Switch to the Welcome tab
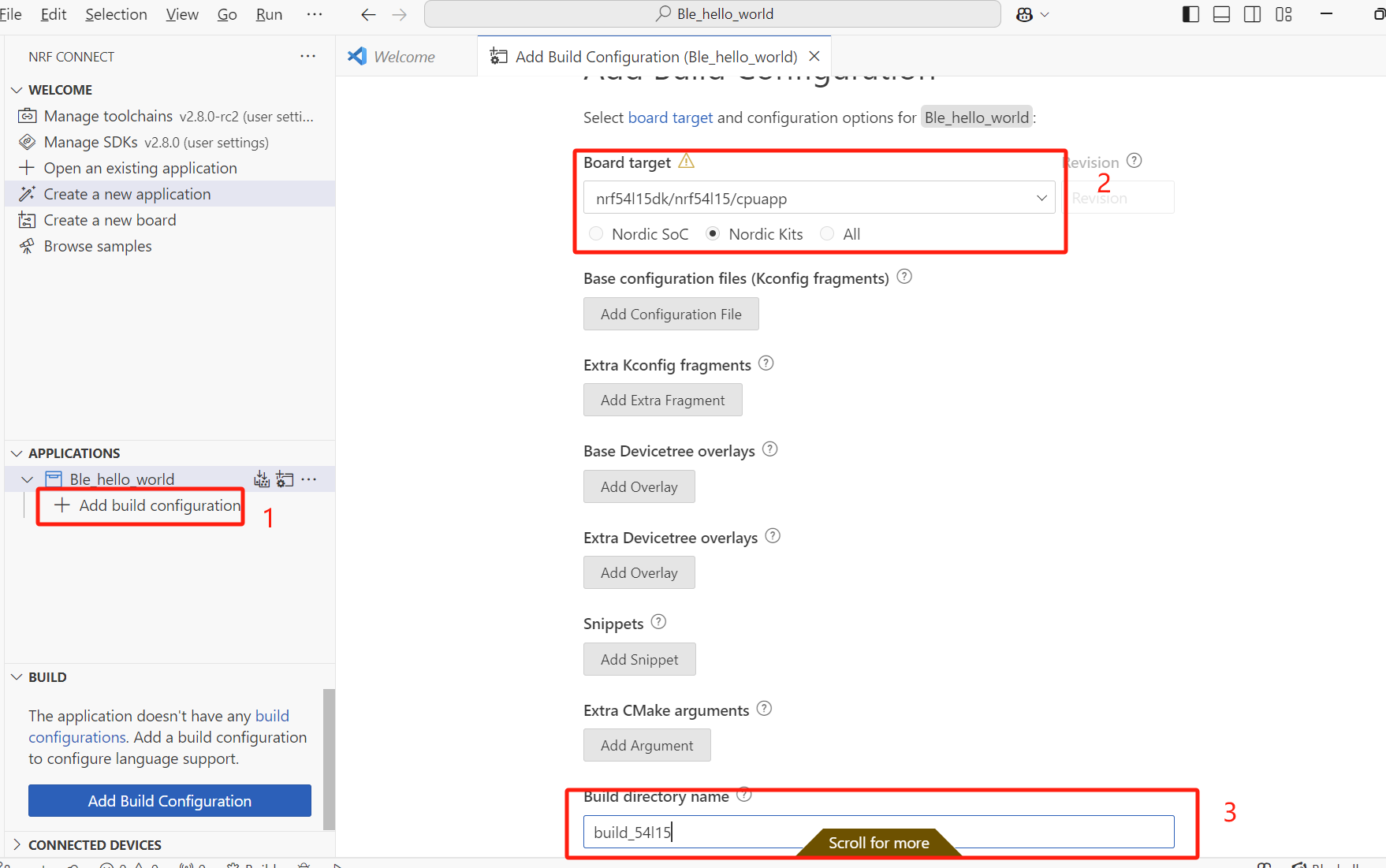 tap(404, 56)
